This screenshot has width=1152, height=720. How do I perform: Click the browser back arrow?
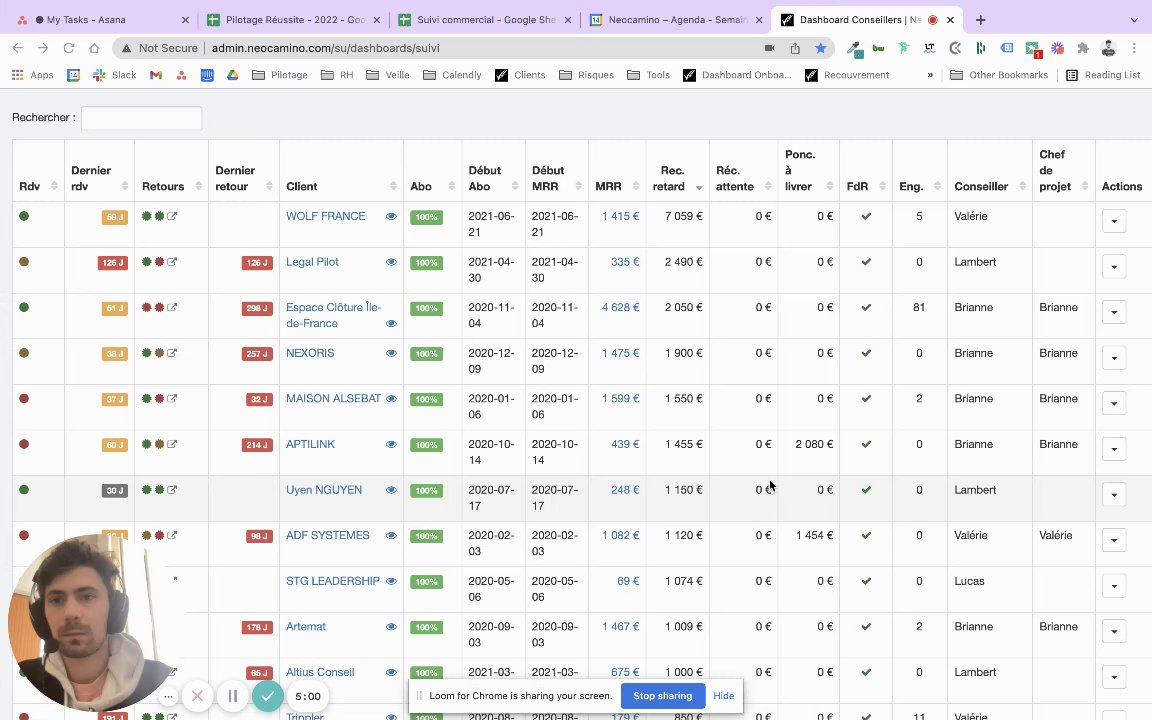(18, 48)
